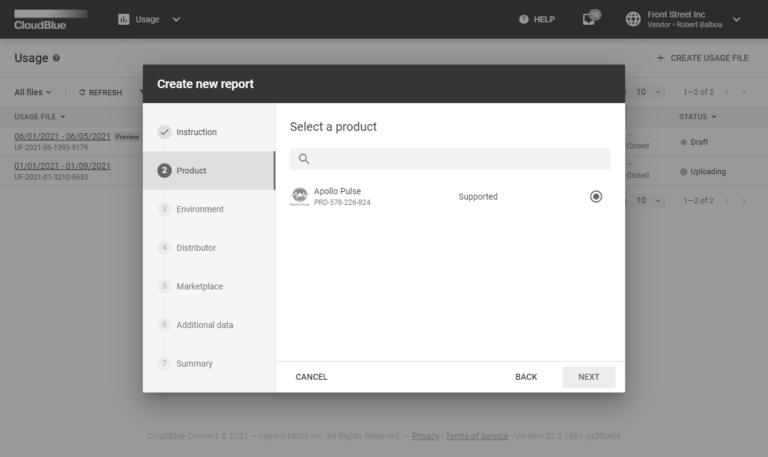The image size is (768, 457).
Task: Click the Preview badge on first file
Action: point(127,137)
